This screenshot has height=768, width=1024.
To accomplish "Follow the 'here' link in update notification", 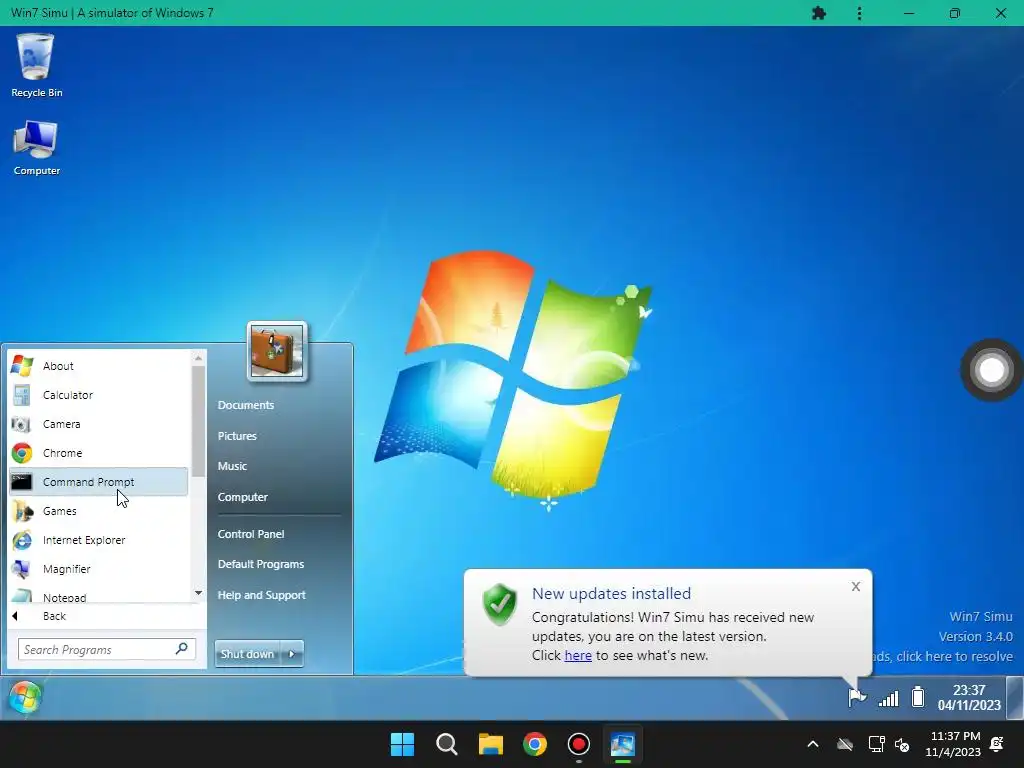I will (578, 655).
